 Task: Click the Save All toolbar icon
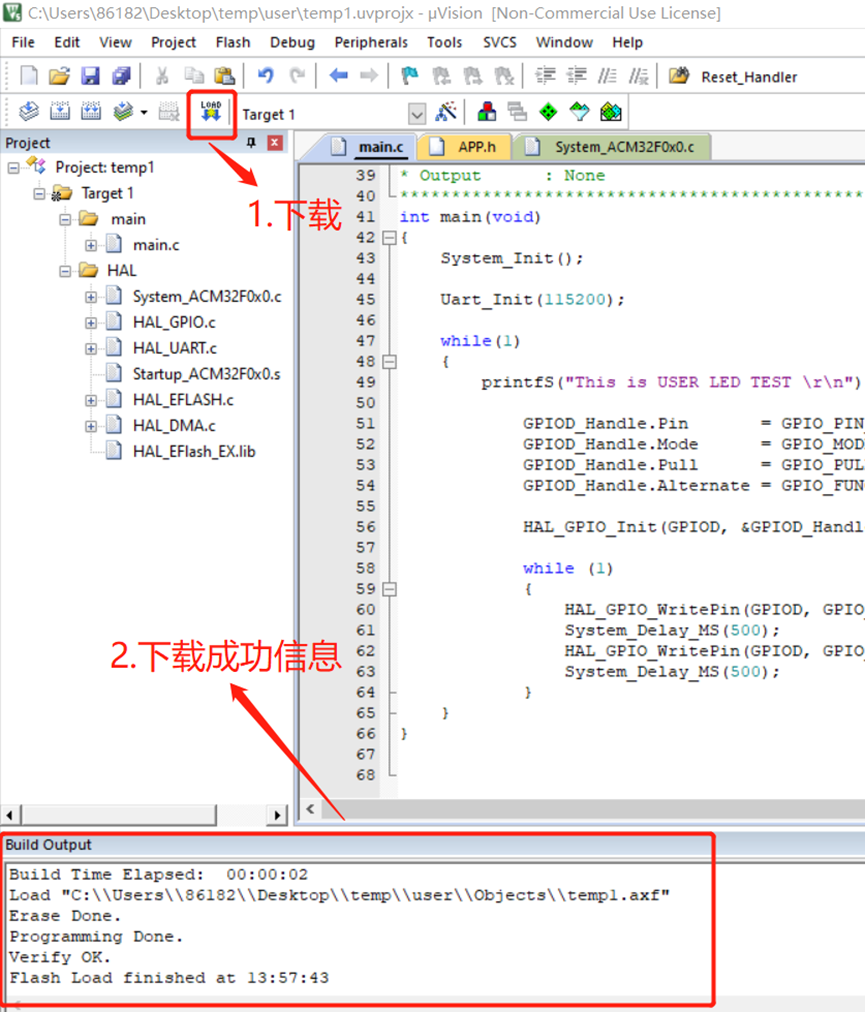121,76
